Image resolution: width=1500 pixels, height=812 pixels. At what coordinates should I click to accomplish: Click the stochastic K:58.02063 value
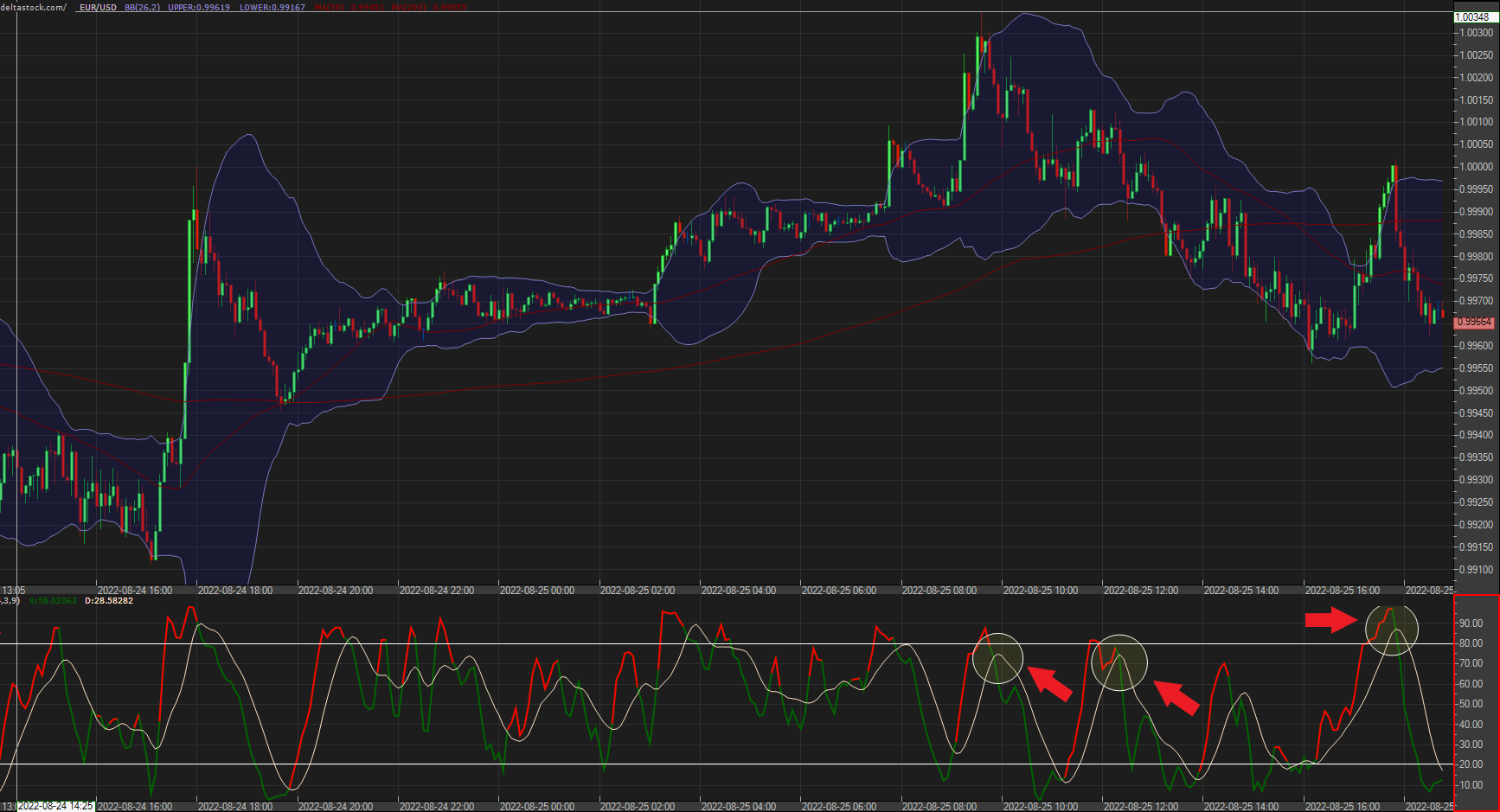point(53,600)
